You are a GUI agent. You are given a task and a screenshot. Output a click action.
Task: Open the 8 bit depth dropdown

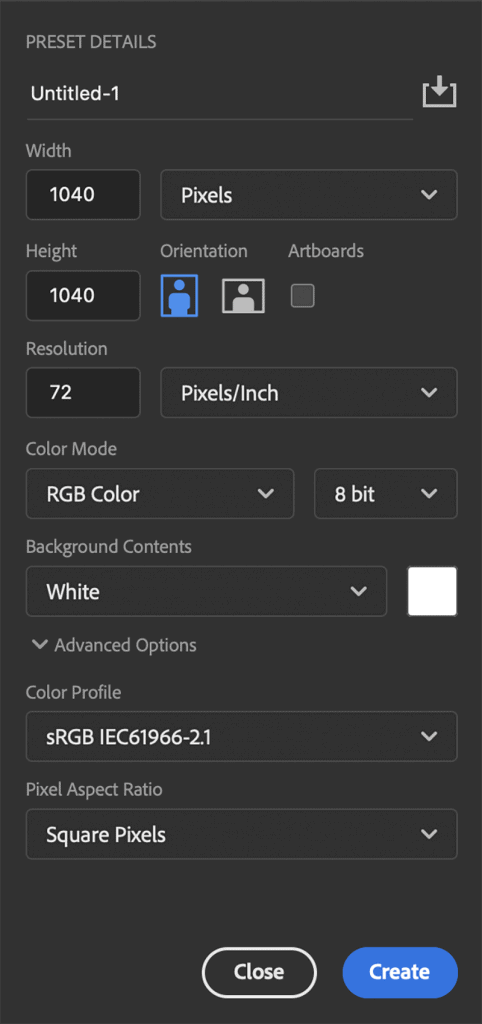[386, 494]
